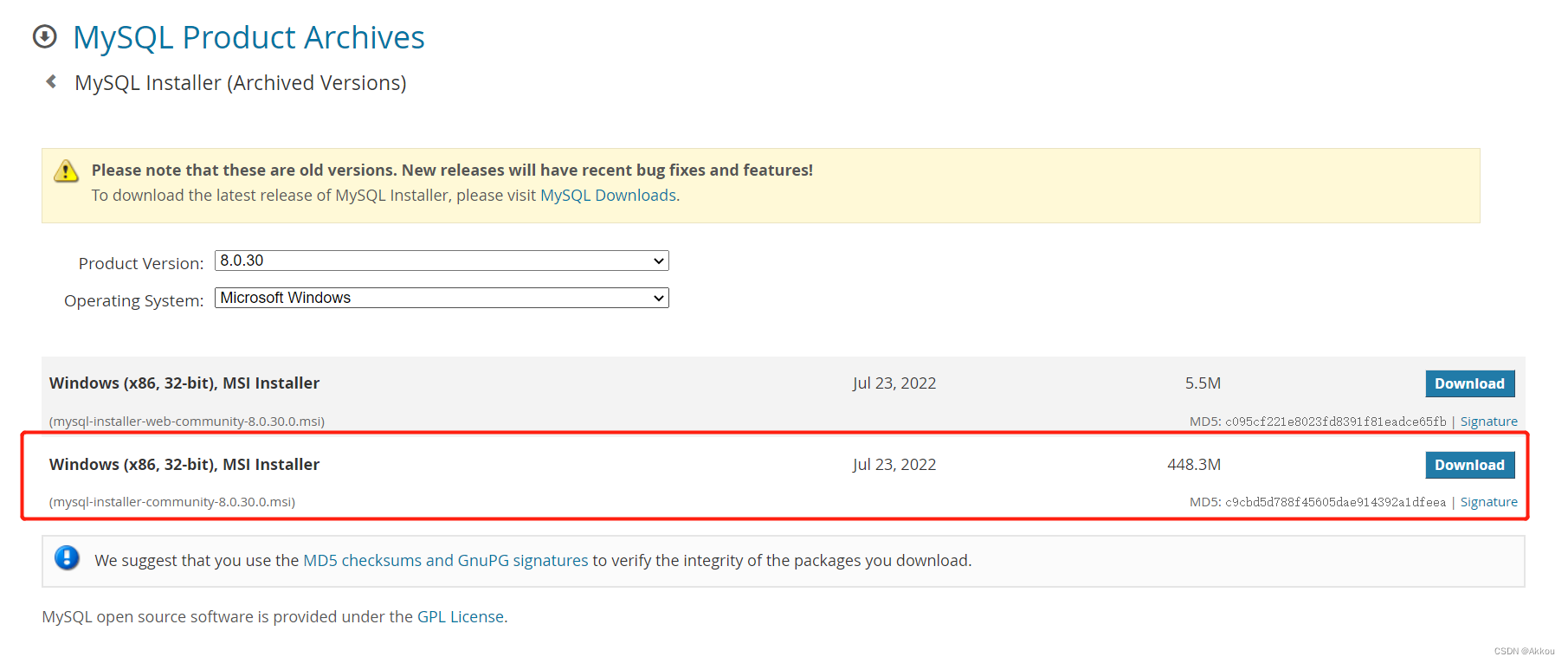Click the MySQL Product Archives title
The image size is (1568, 663).
248,37
